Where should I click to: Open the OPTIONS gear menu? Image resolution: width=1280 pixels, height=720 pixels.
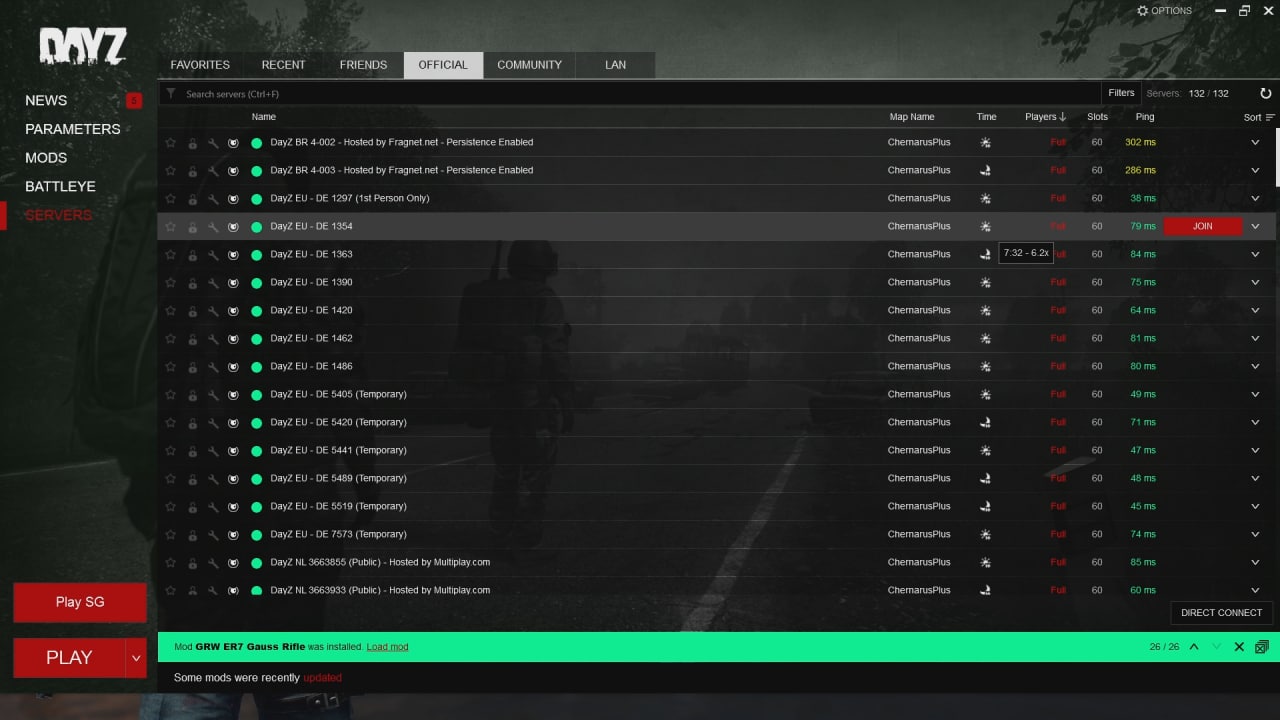click(1164, 11)
